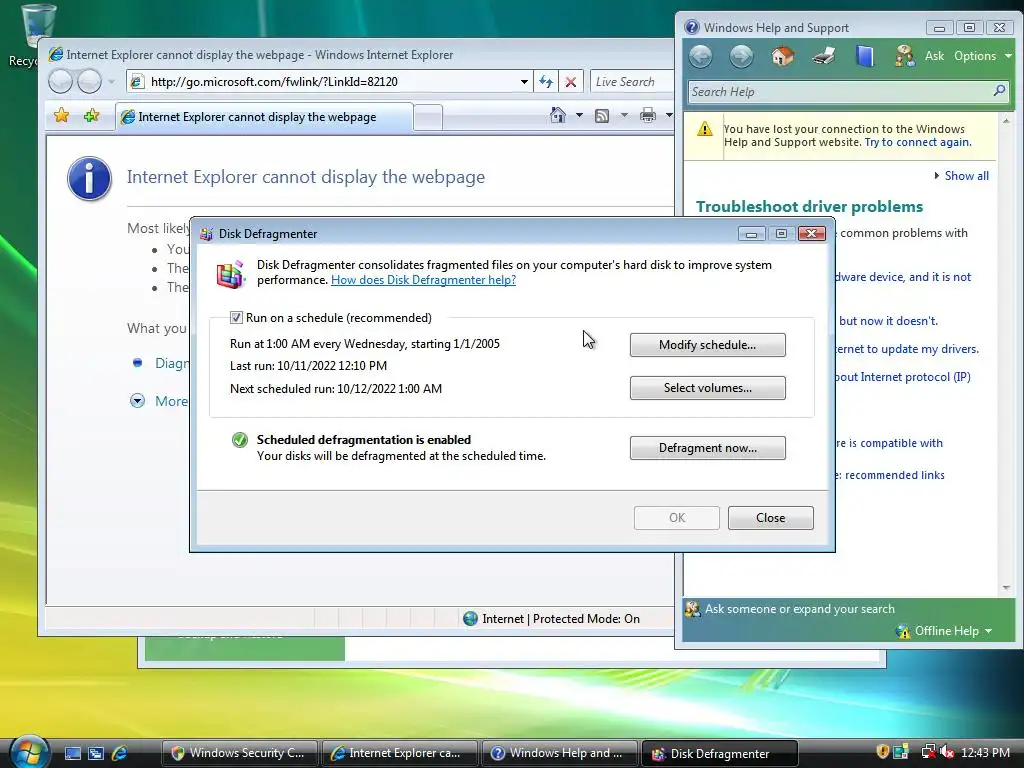1024x768 pixels.
Task: Select the Internet Explorer cannot display tab
Action: pos(264,117)
